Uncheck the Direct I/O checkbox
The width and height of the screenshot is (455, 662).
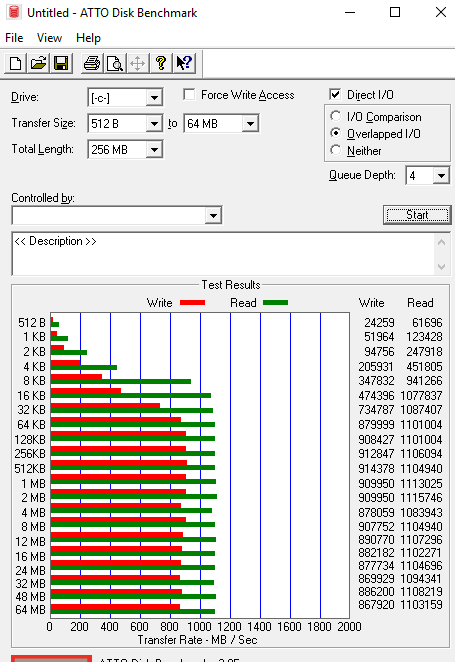click(x=335, y=95)
